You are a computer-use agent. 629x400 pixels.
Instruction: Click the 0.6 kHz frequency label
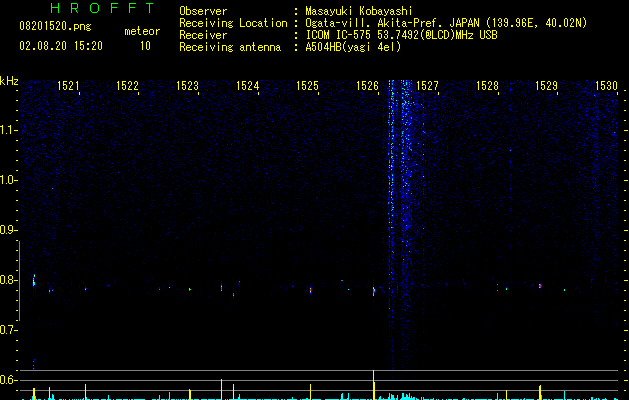[x=9, y=380]
